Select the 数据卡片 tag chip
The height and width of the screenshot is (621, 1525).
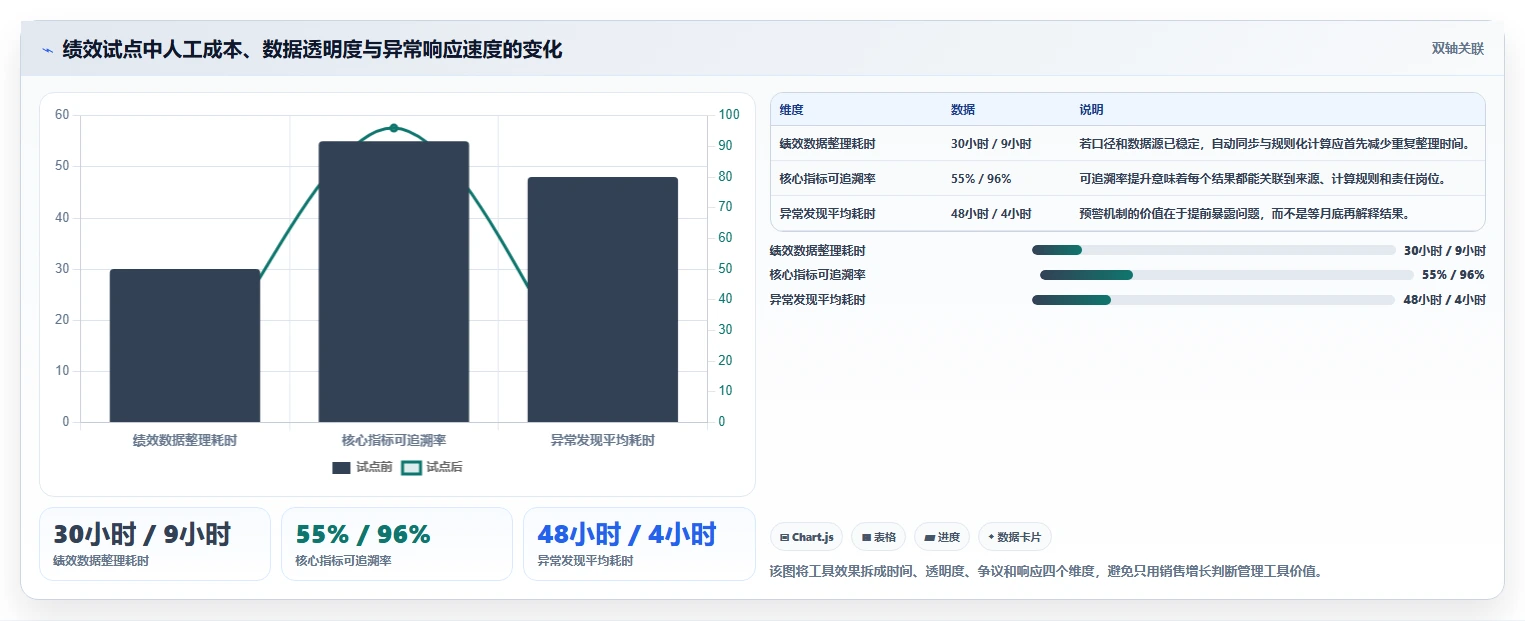pos(1014,537)
